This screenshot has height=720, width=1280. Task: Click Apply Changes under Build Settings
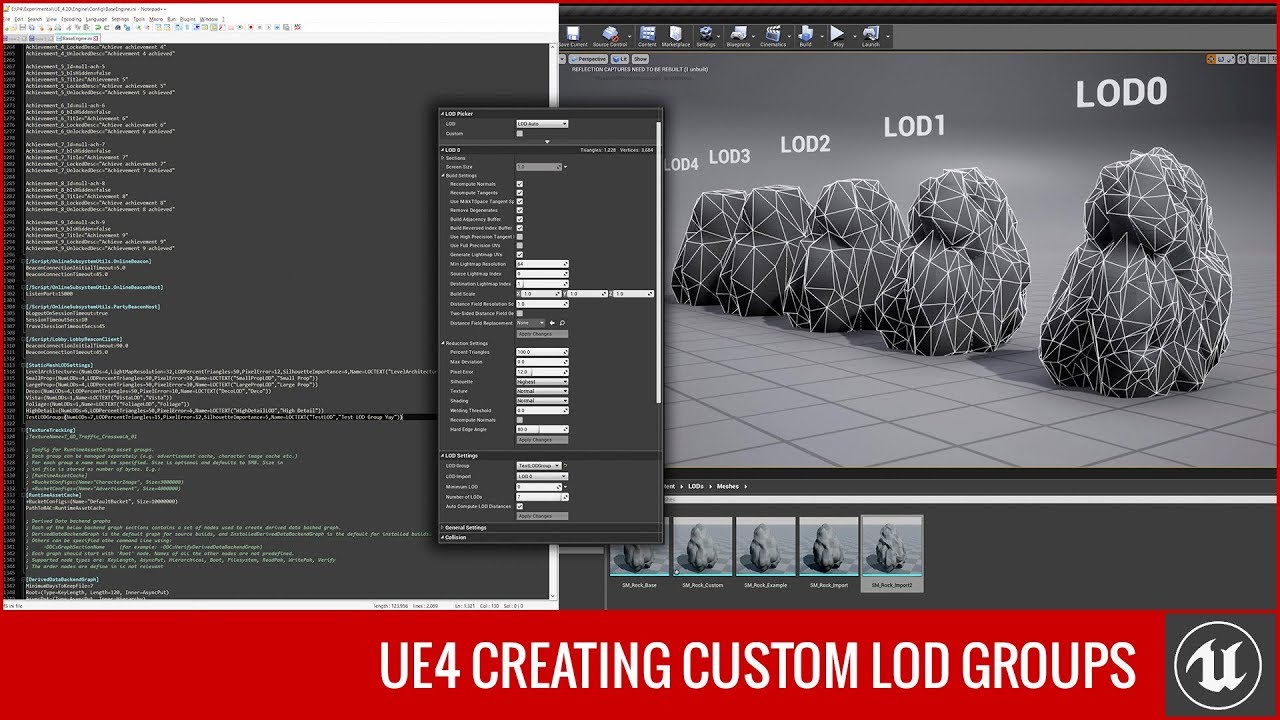(x=542, y=333)
